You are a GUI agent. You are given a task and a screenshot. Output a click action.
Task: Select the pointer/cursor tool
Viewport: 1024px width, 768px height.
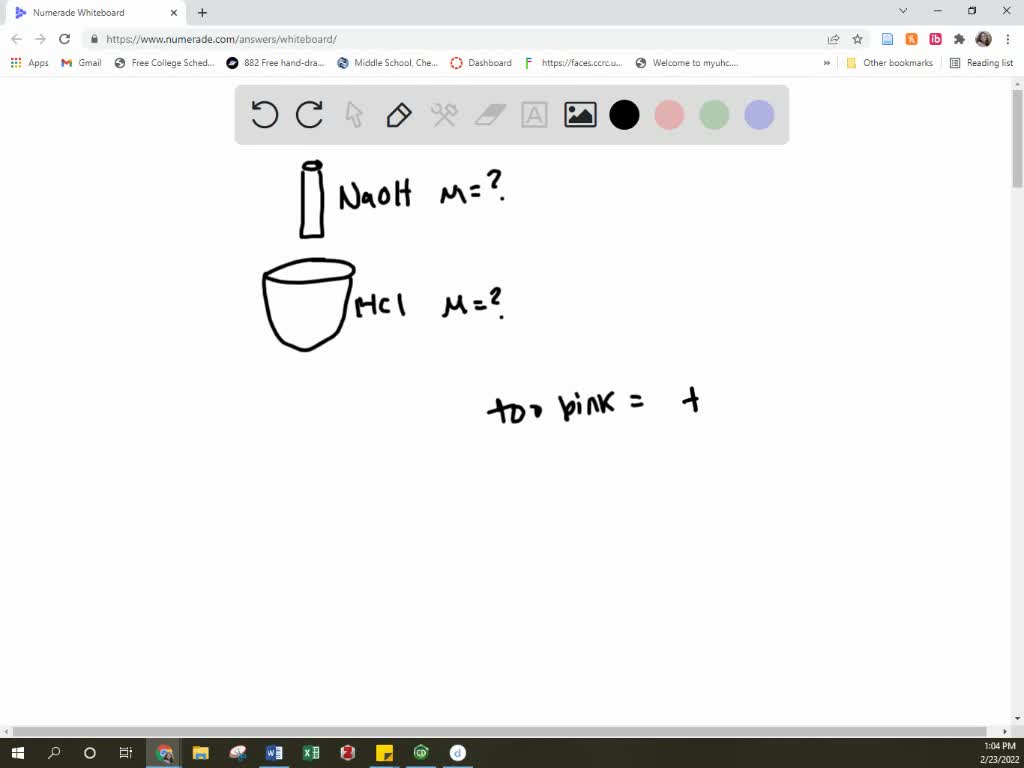point(353,114)
